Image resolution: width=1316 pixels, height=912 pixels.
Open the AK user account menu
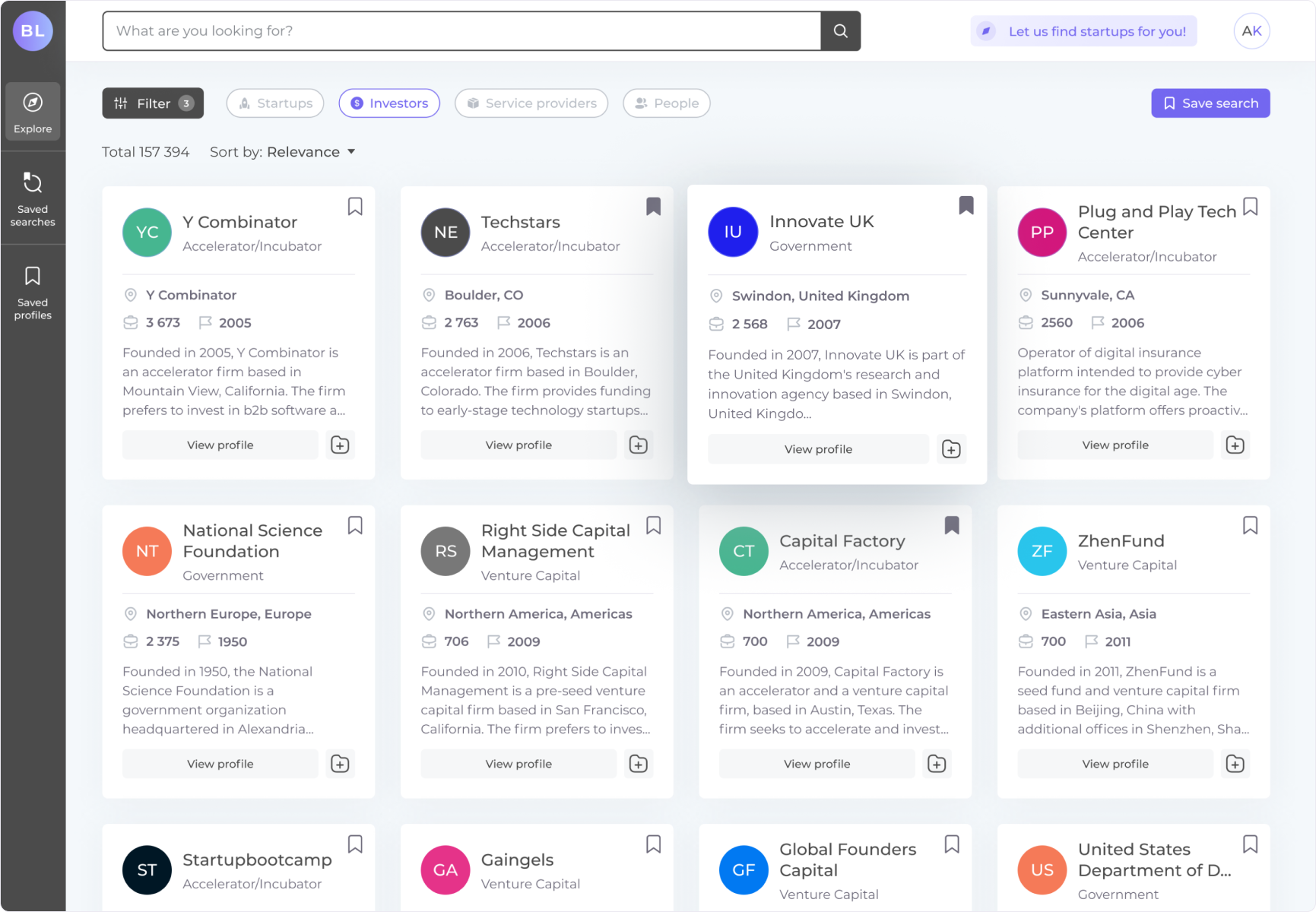coord(1251,31)
